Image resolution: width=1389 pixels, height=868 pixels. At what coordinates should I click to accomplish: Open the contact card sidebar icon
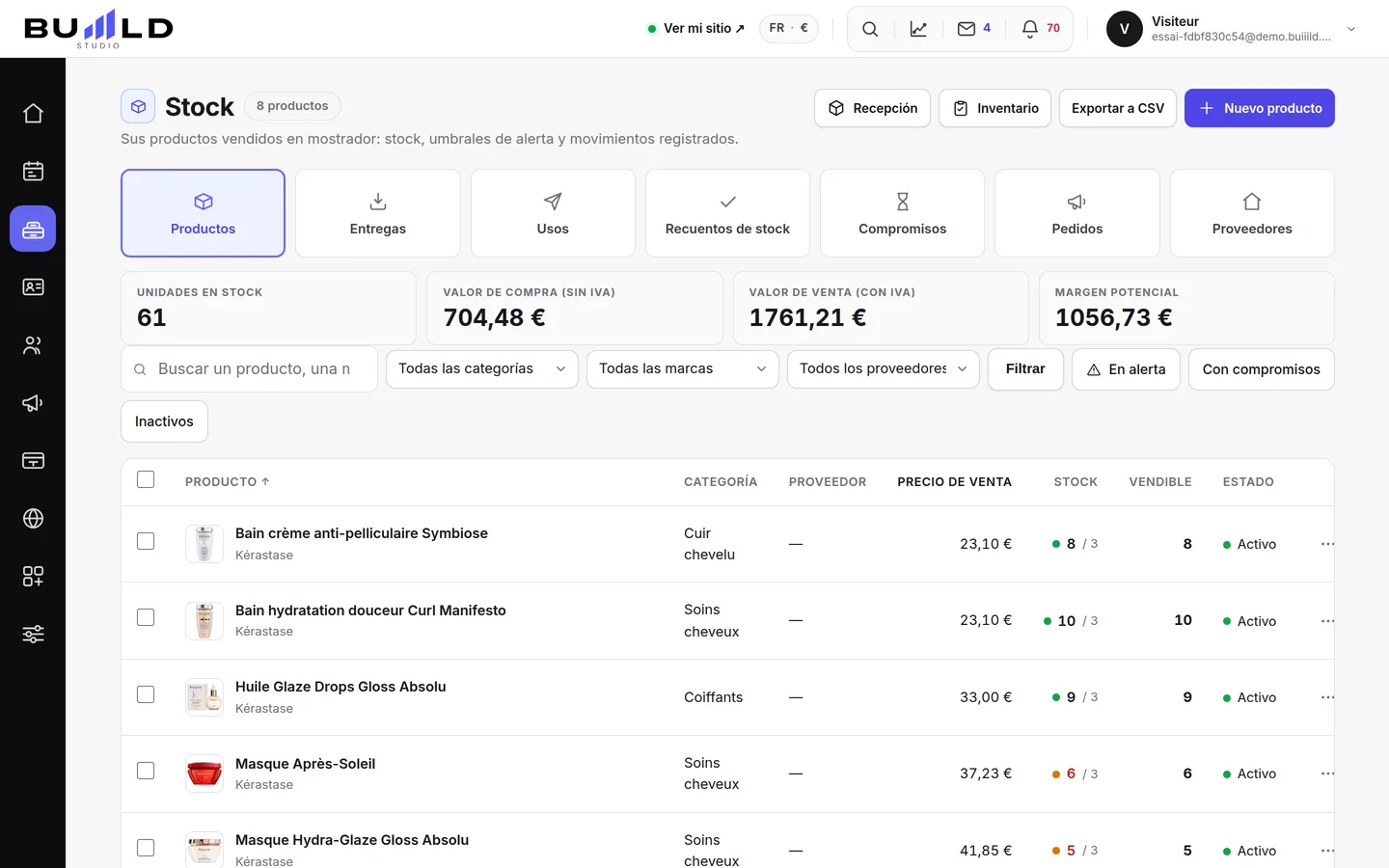(x=33, y=287)
